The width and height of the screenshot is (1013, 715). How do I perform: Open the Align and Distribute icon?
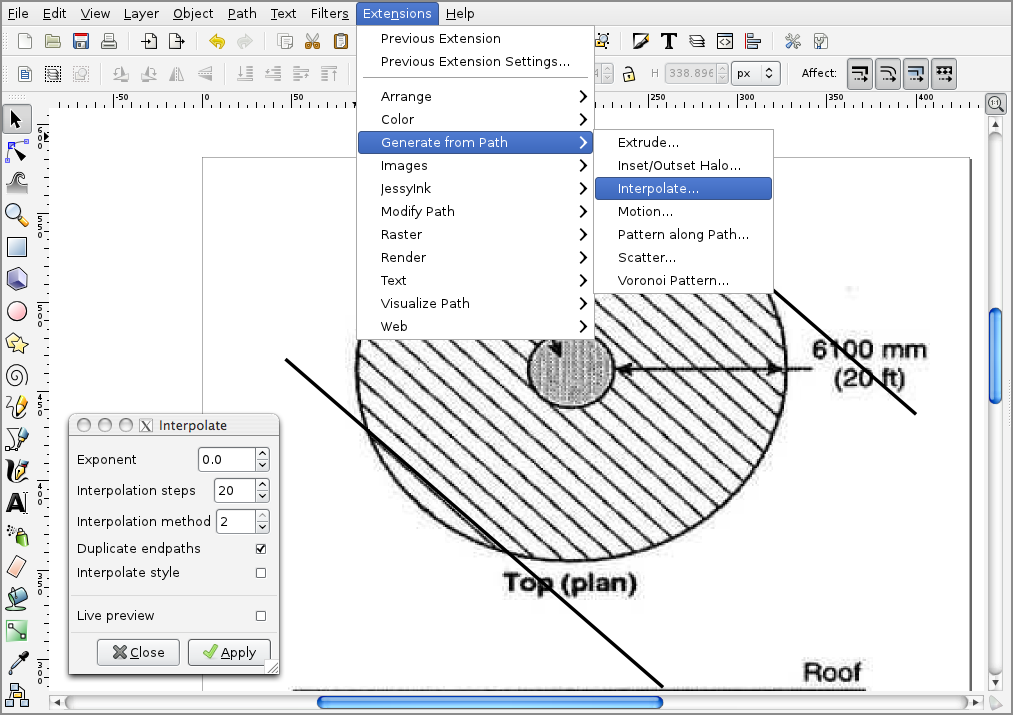tap(753, 41)
